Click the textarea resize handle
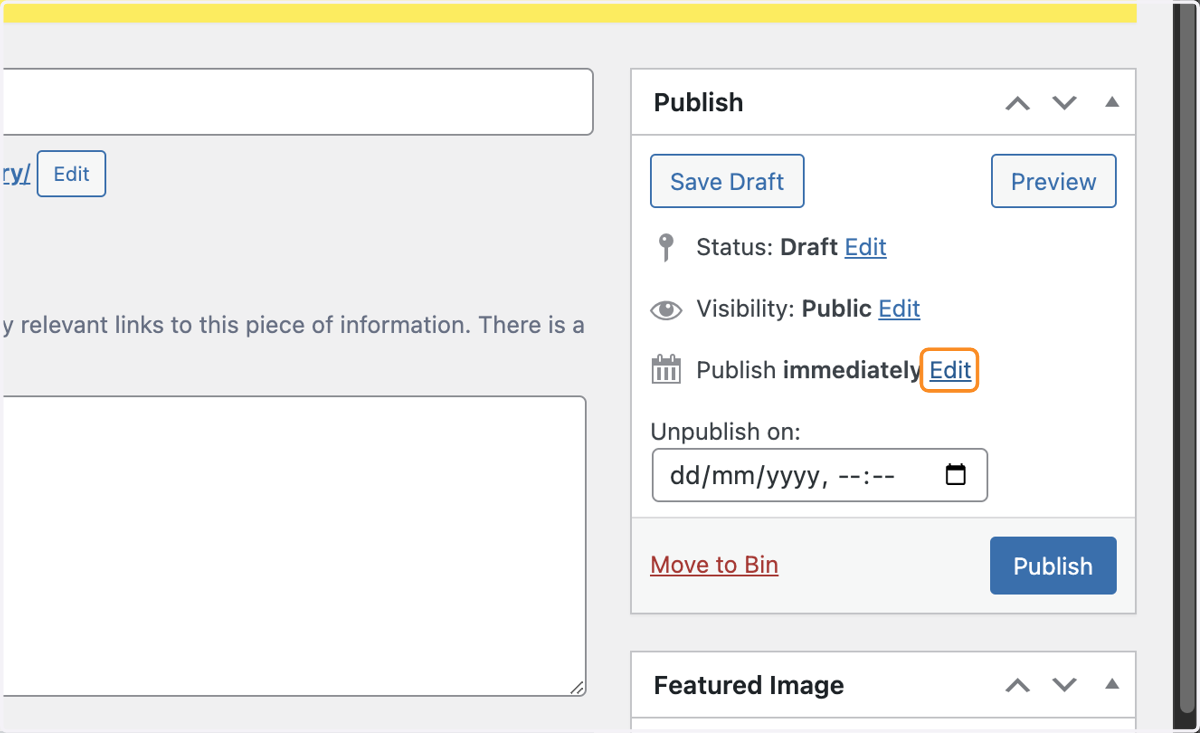 577,688
